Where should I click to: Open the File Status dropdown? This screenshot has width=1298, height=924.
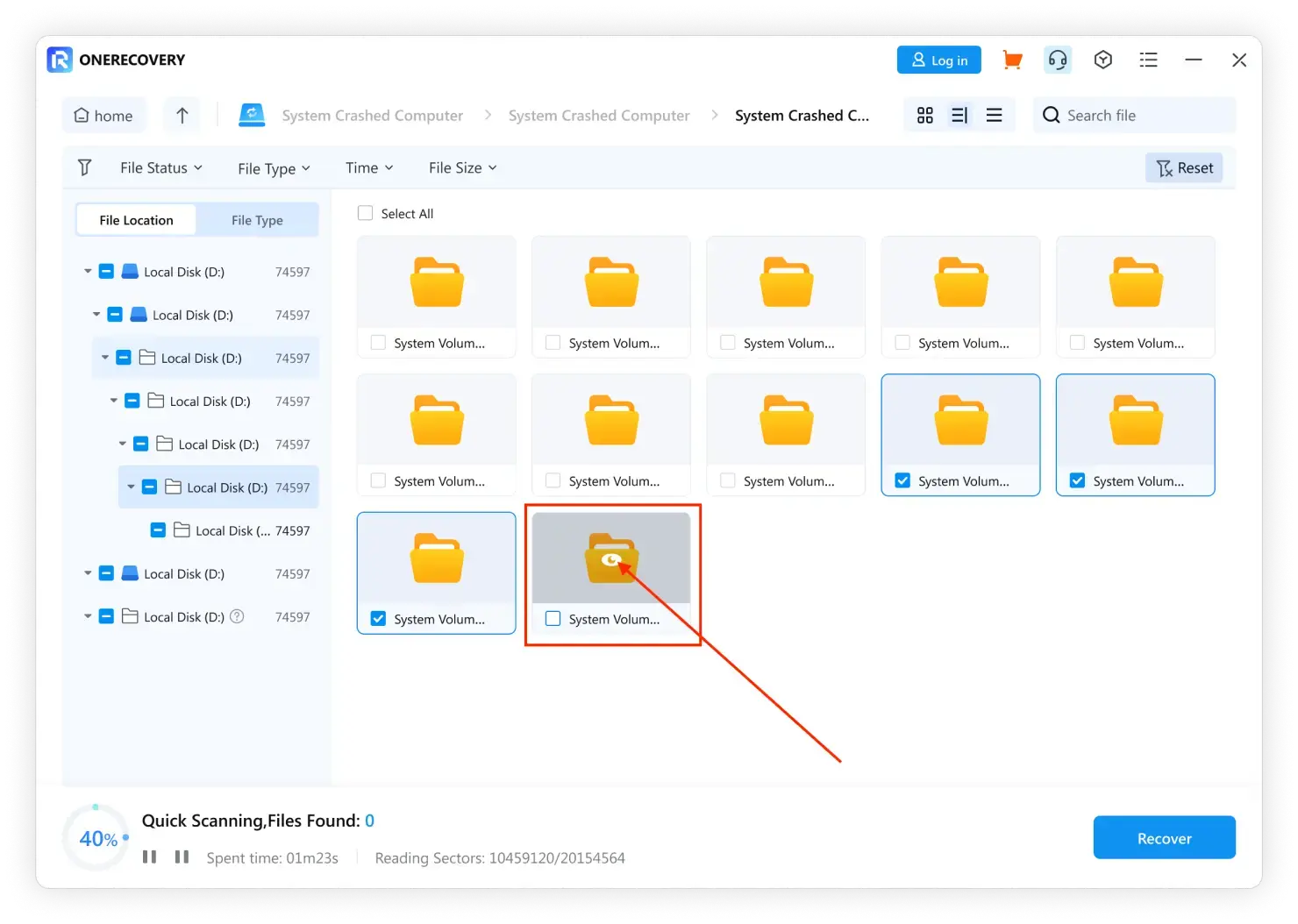[x=161, y=167]
